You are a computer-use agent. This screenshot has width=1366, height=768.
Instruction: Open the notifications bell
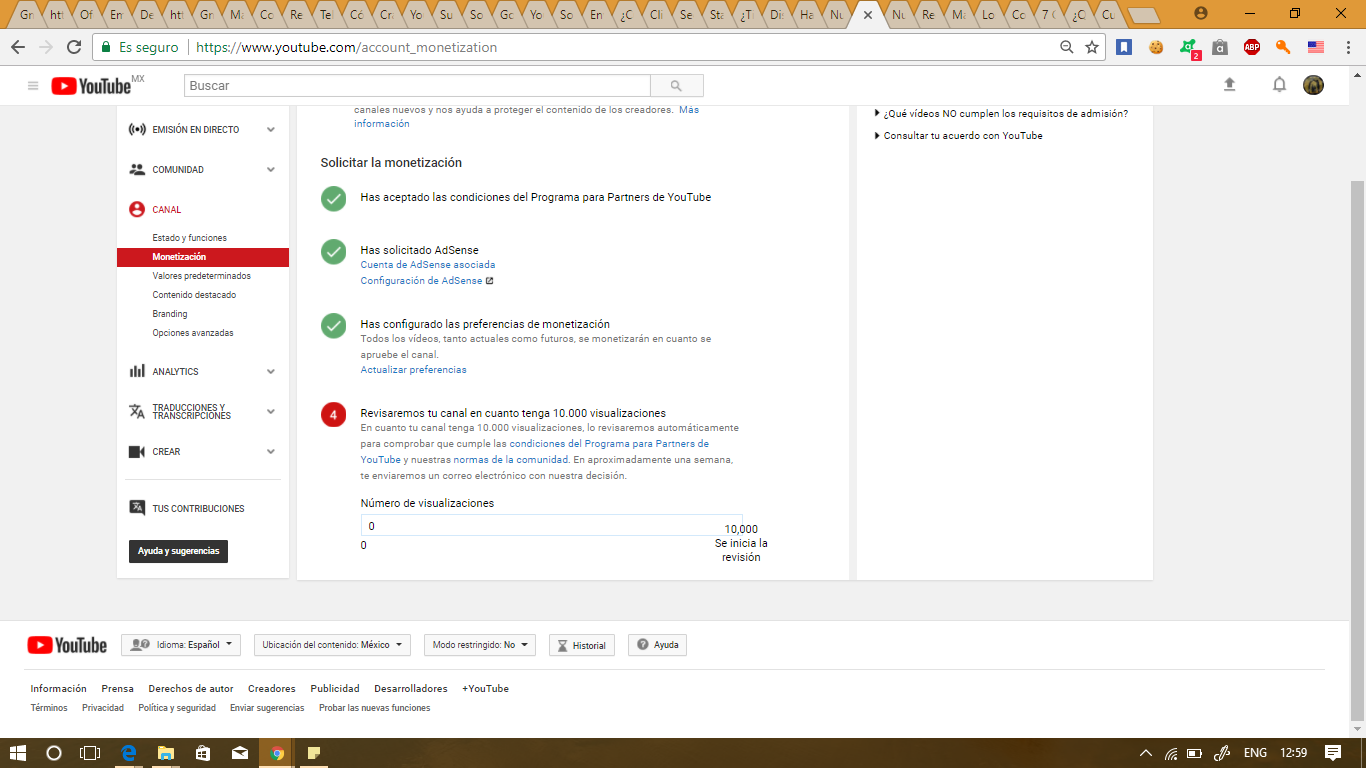[x=1279, y=85]
